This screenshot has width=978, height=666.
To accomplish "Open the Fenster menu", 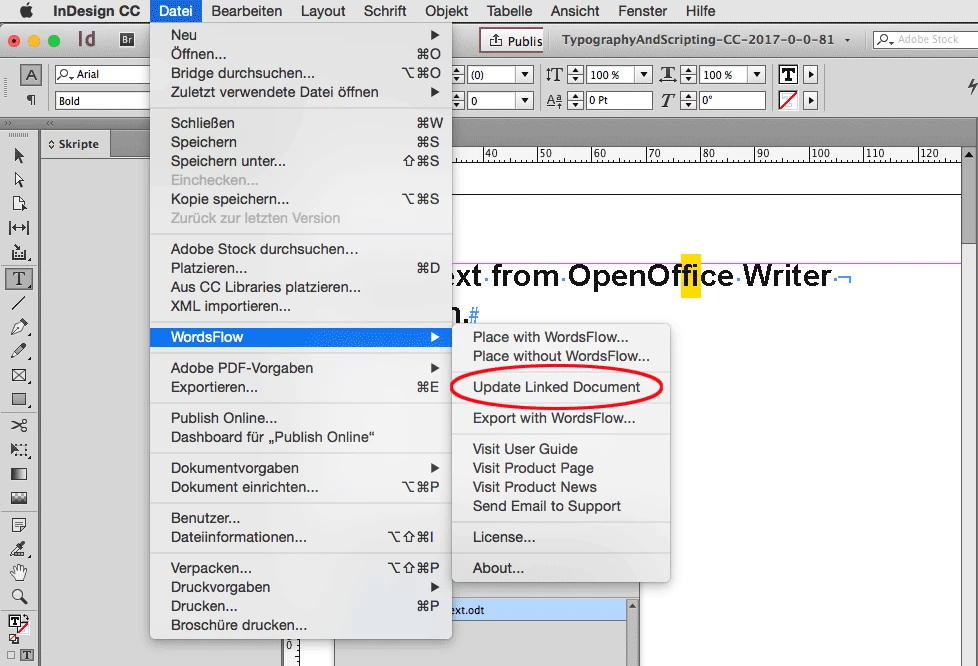I will pyautogui.click(x=642, y=11).
